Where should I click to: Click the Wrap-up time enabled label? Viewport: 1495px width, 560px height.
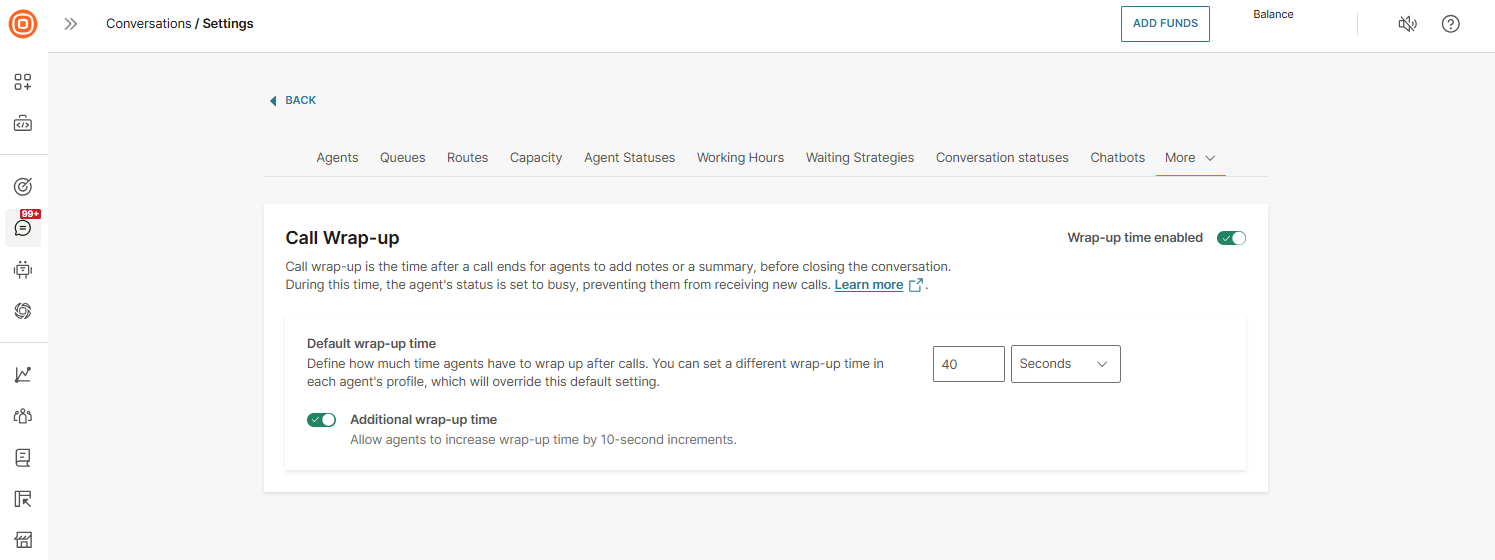[x=1135, y=238]
